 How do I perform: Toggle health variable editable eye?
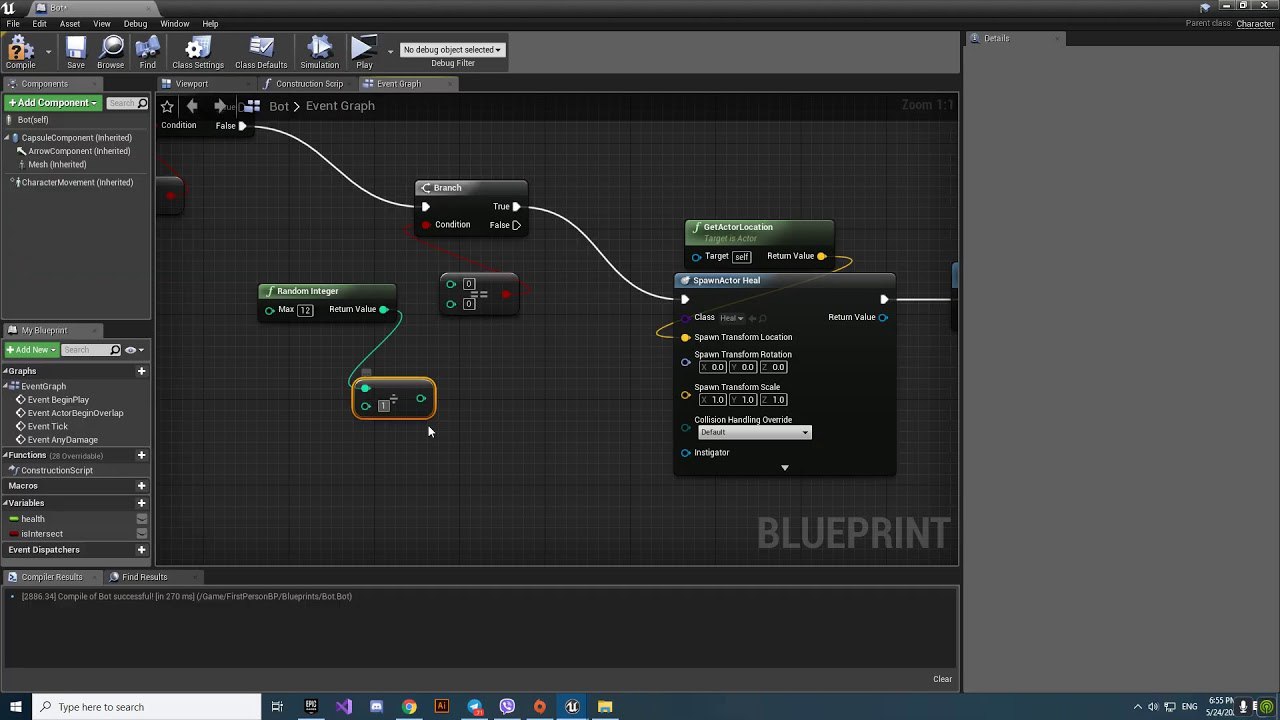point(142,519)
